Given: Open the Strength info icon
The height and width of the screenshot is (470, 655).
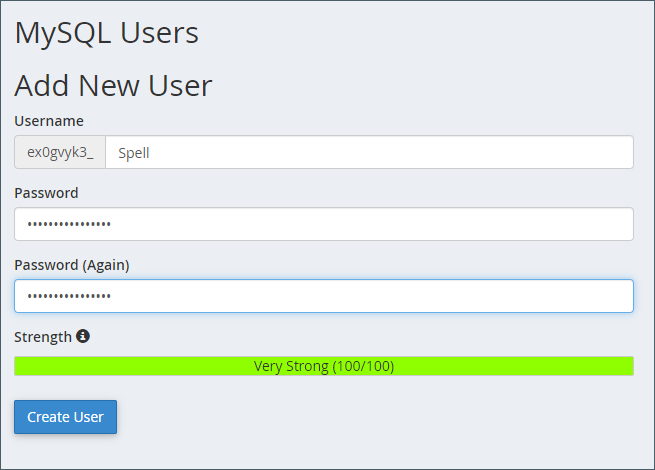Looking at the screenshot, I should click(x=83, y=336).
